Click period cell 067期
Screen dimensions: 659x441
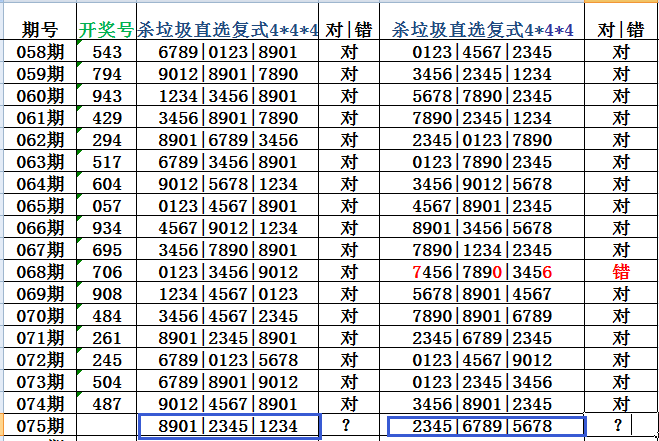[40, 249]
